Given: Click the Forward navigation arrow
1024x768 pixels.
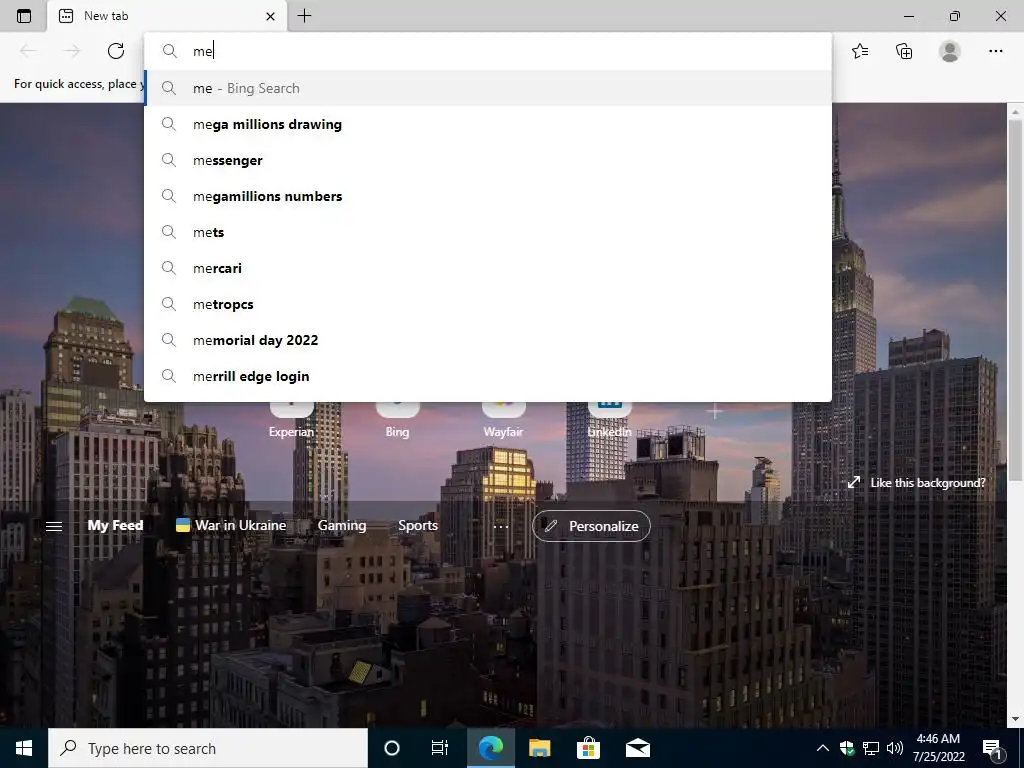Looking at the screenshot, I should point(72,51).
